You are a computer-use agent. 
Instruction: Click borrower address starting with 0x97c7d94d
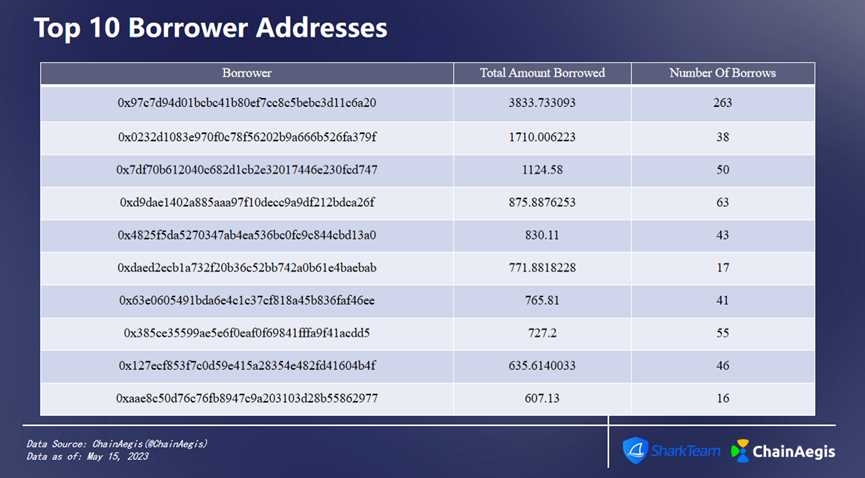(246, 103)
